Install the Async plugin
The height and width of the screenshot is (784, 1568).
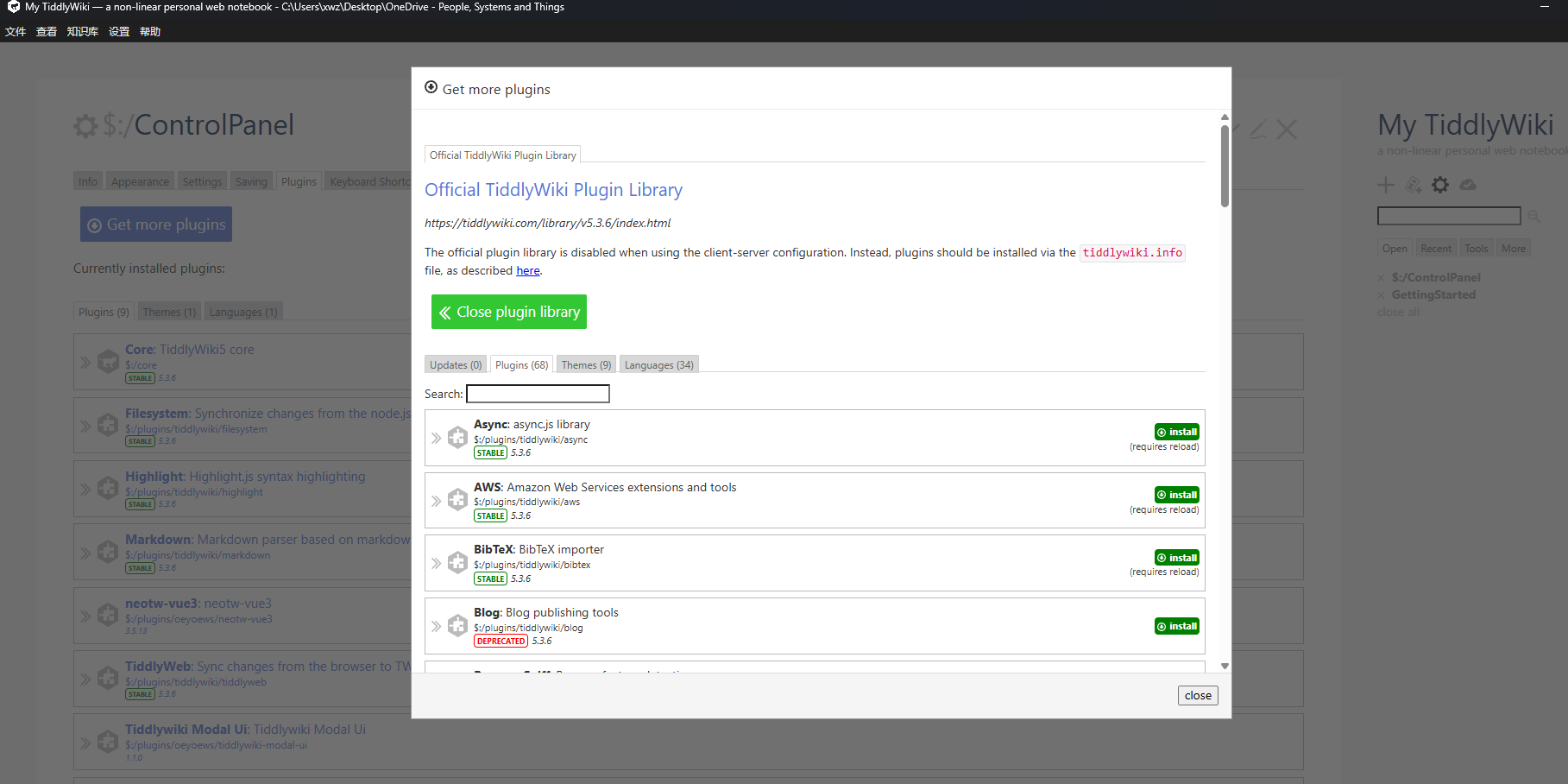click(x=1177, y=432)
